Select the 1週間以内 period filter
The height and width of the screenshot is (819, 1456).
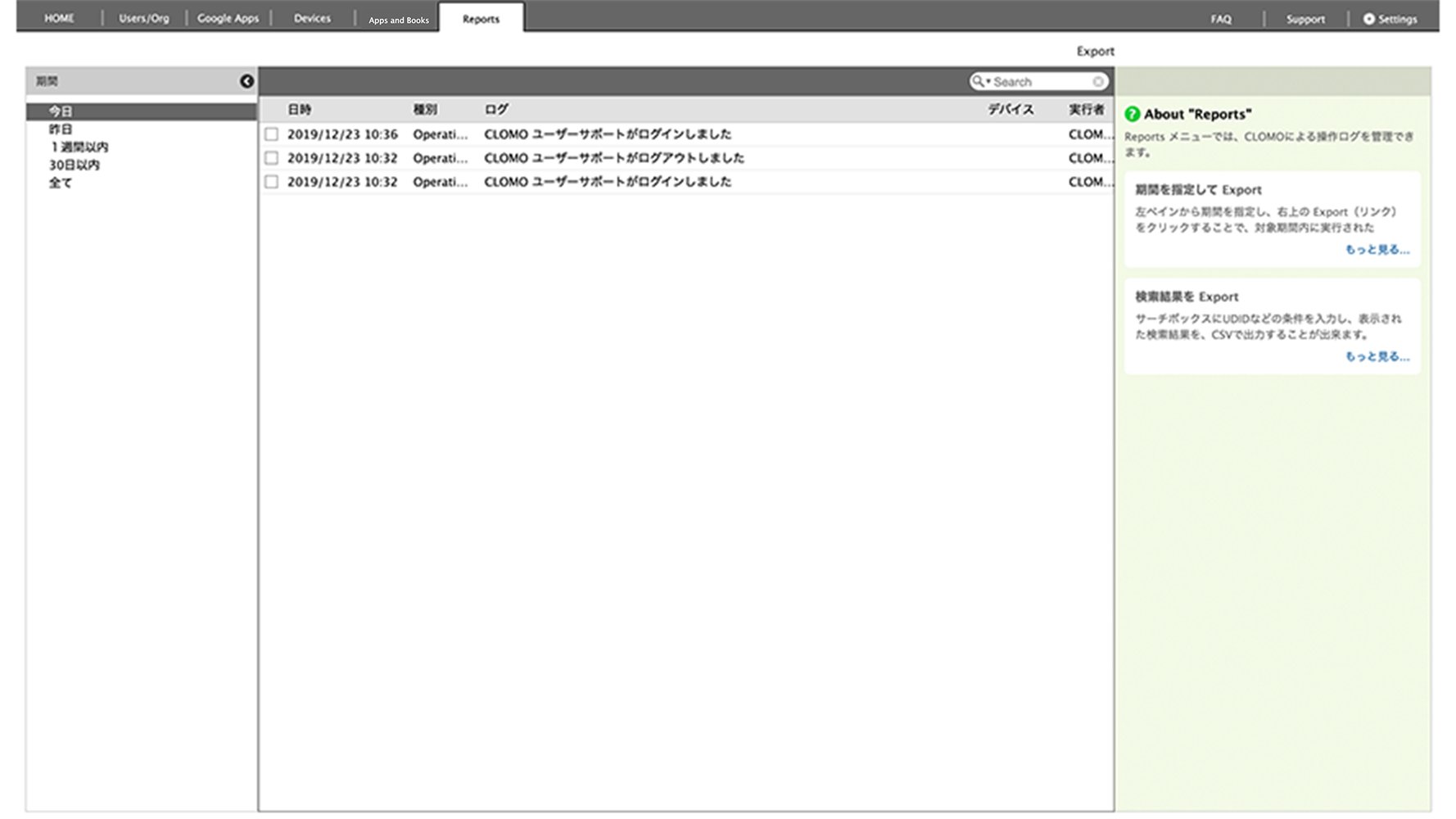click(x=79, y=147)
